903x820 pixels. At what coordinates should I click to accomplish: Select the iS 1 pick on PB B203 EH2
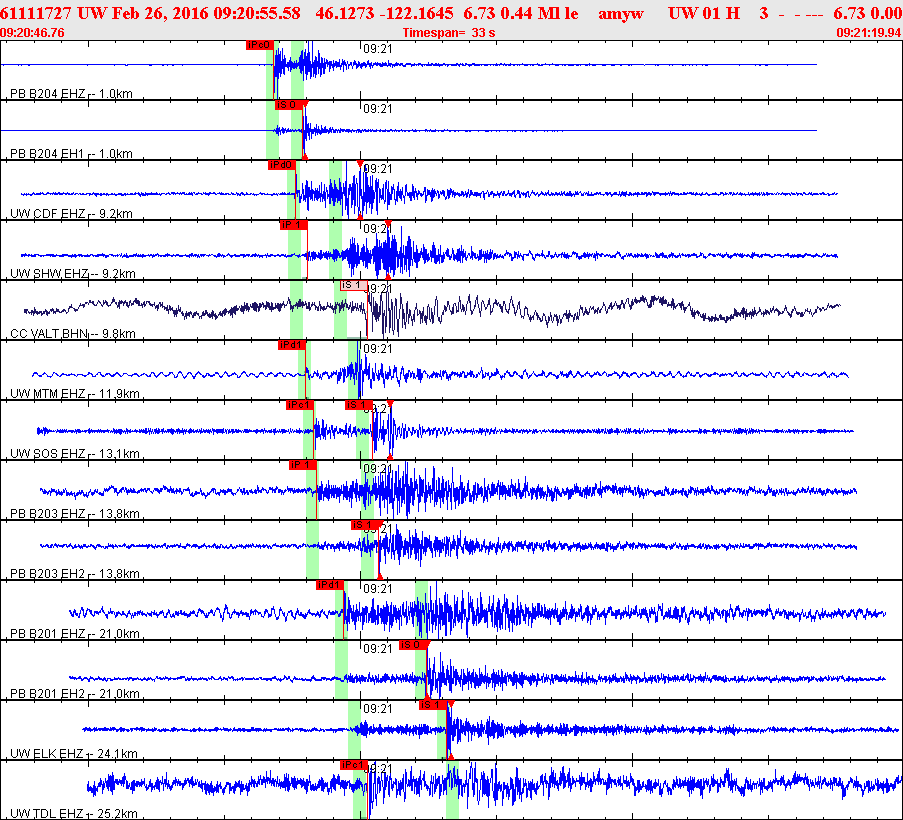[x=364, y=525]
